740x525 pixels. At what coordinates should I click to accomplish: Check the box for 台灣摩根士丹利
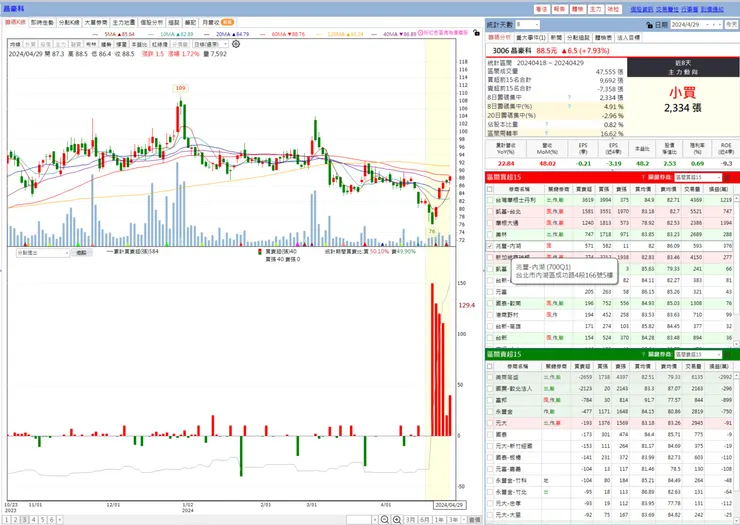pyautogui.click(x=490, y=200)
